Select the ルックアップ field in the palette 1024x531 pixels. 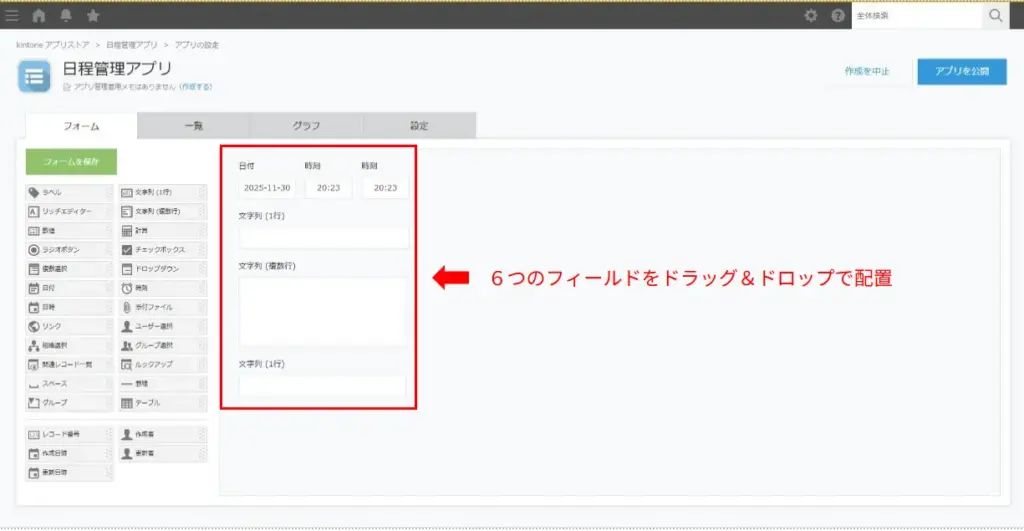pyautogui.click(x=163, y=364)
